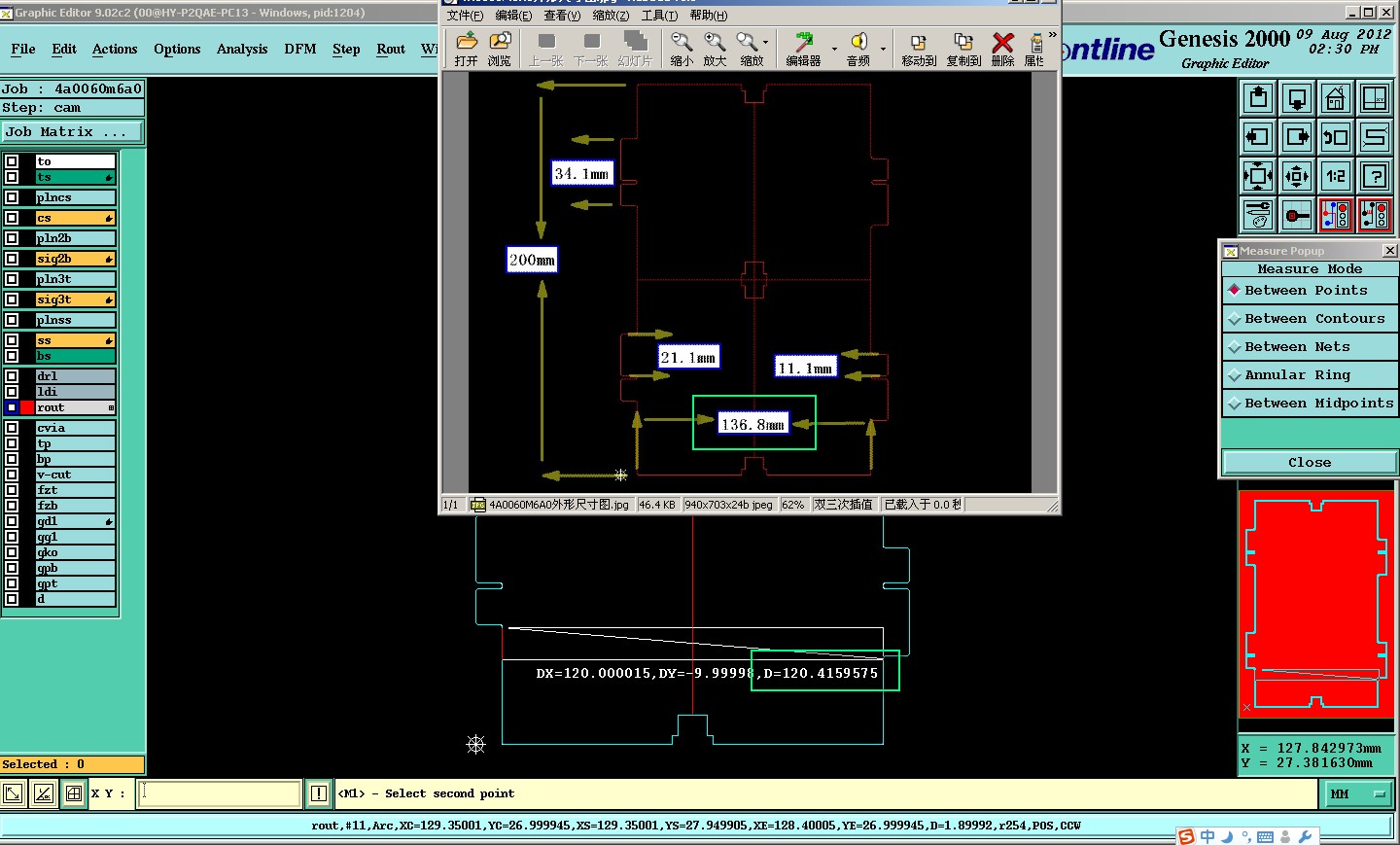The image size is (1400, 845).
Task: Select the Annular Ring measure mode
Action: [1311, 375]
